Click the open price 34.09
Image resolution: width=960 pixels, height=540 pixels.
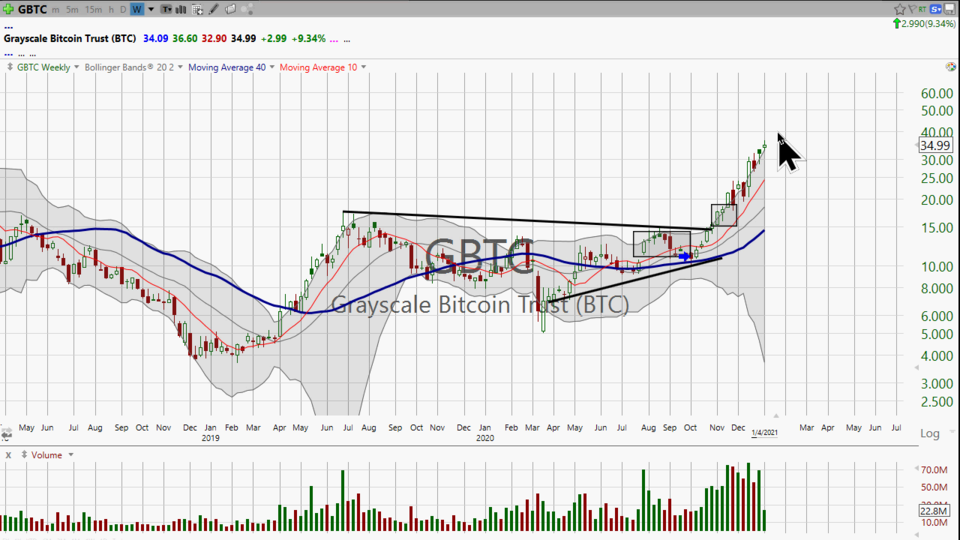156,39
